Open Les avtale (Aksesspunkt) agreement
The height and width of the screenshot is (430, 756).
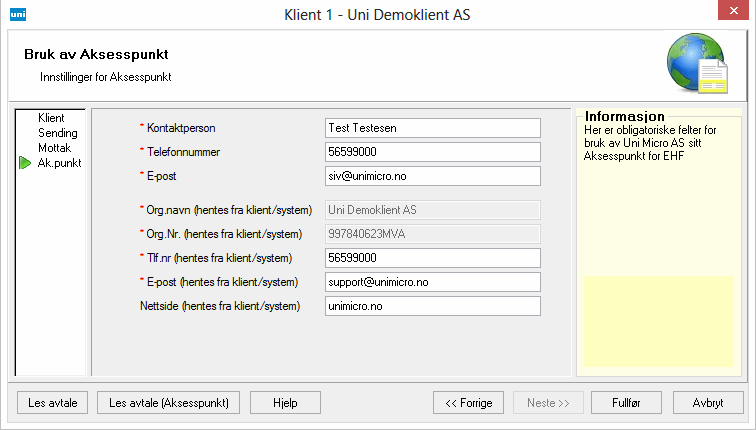[174, 402]
